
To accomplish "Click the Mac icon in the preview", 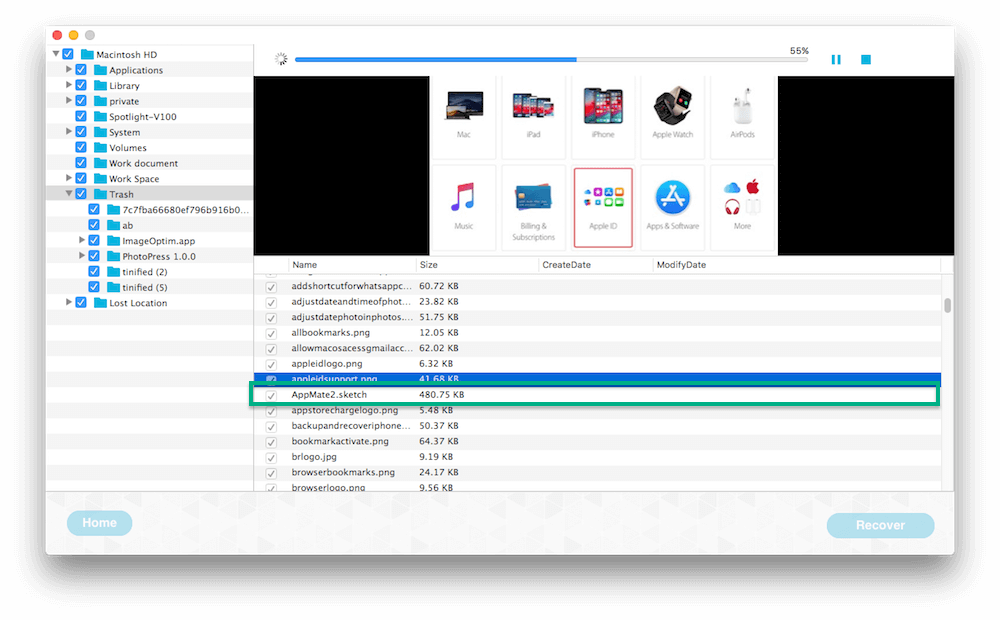I will (x=464, y=105).
